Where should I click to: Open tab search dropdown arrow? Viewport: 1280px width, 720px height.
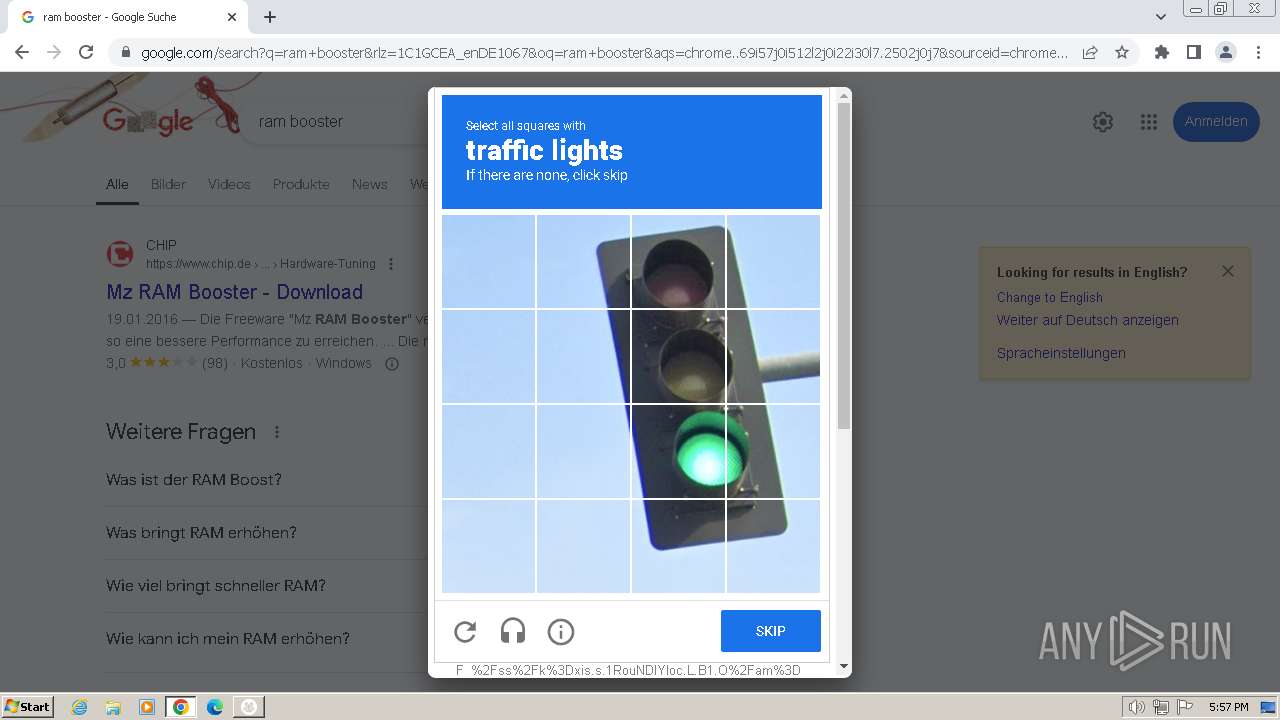1161,17
